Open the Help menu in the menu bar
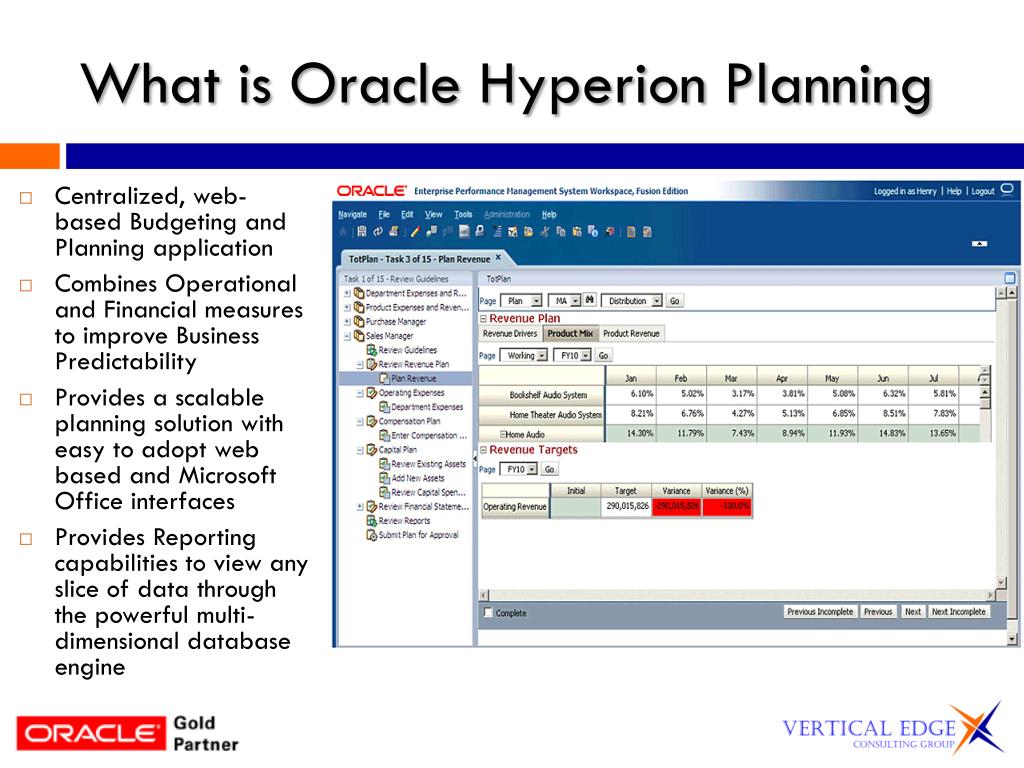 549,214
